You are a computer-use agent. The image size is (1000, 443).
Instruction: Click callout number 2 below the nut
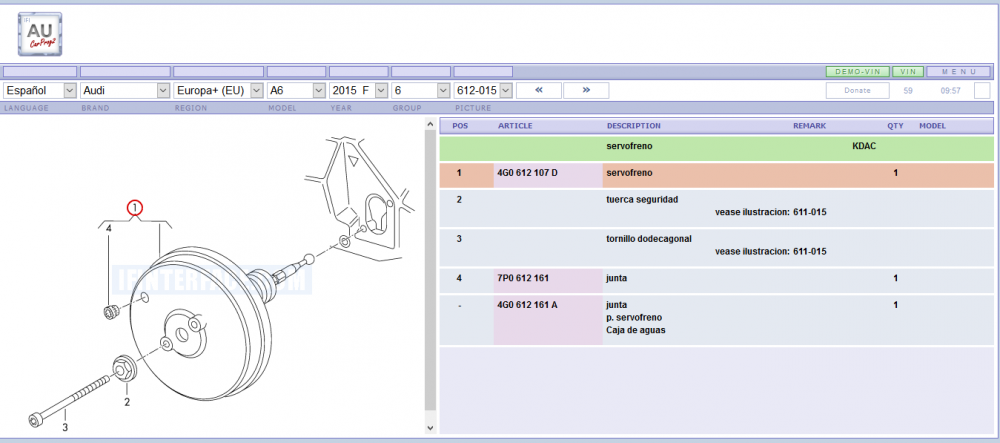(x=127, y=402)
